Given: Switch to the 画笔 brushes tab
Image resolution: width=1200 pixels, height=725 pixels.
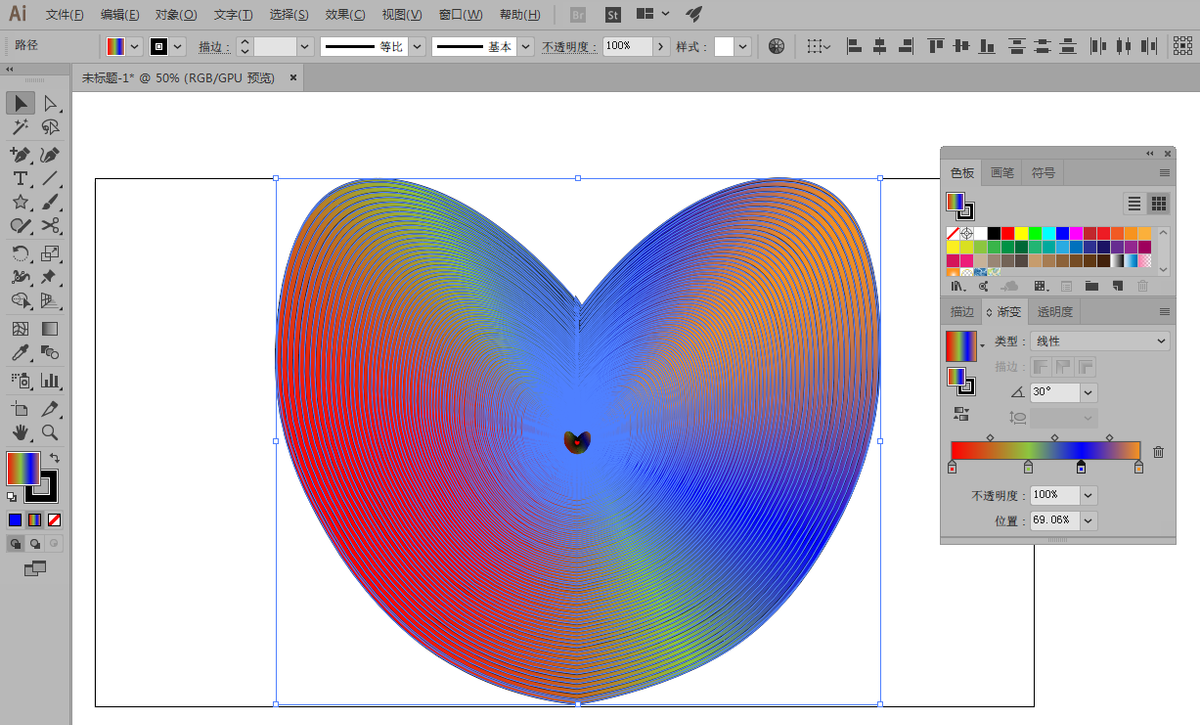Looking at the screenshot, I should [1002, 172].
